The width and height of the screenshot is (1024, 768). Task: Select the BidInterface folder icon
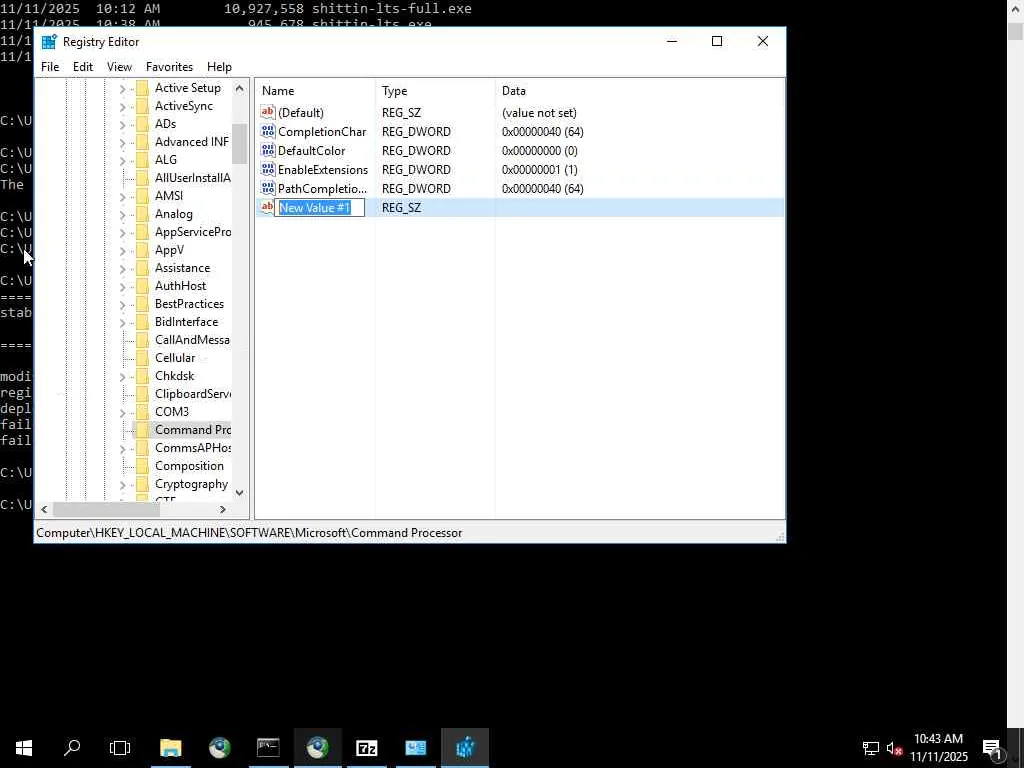coord(142,322)
